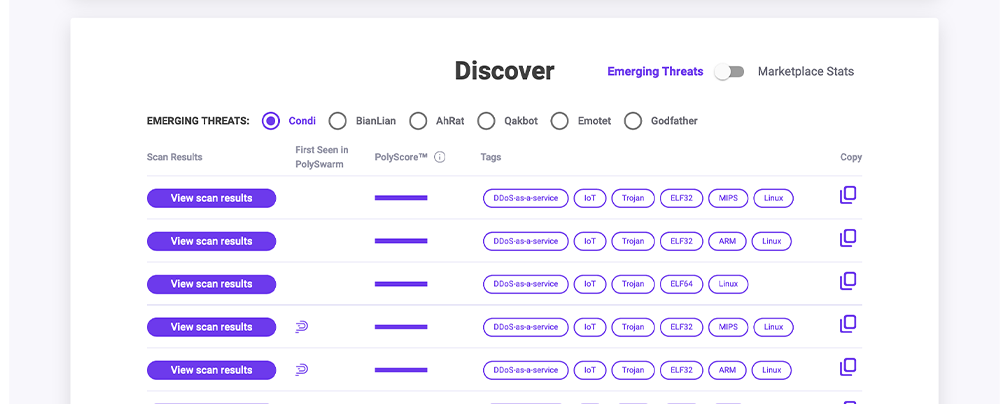View scan results for MIPS row with first-seen icon
The height and width of the screenshot is (404, 1000).
[x=211, y=327]
